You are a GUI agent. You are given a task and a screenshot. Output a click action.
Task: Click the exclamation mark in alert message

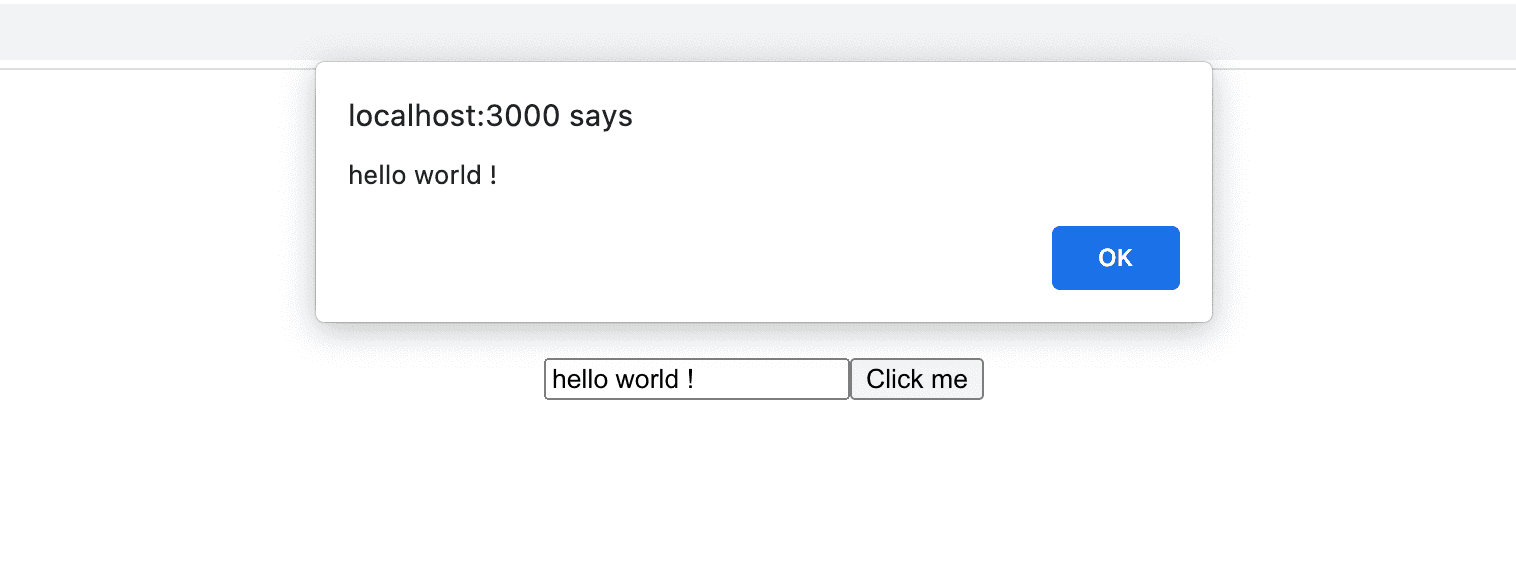click(493, 176)
